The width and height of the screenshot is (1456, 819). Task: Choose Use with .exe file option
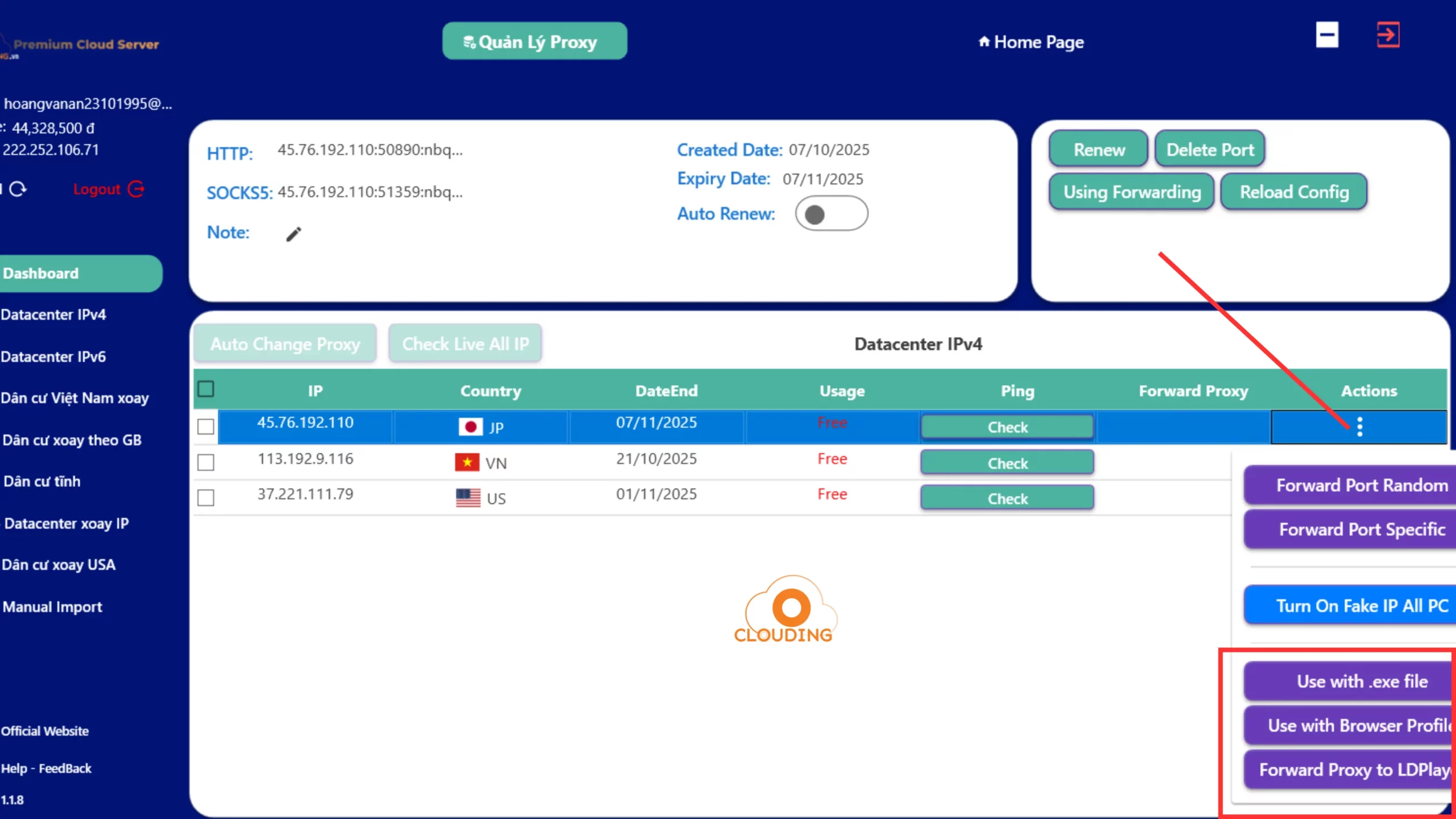pyautogui.click(x=1362, y=681)
